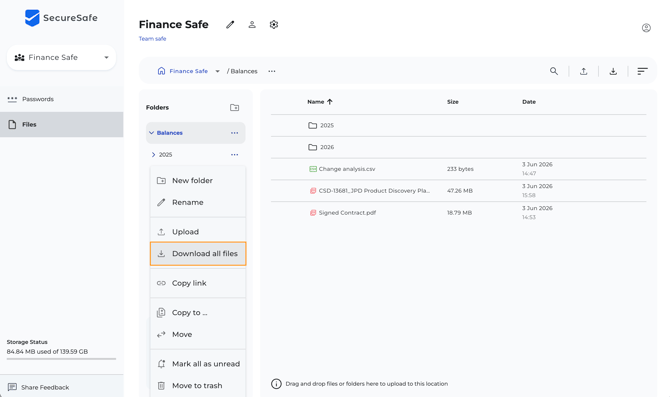Click the toolbar download icon
The height and width of the screenshot is (397, 670).
pos(613,71)
